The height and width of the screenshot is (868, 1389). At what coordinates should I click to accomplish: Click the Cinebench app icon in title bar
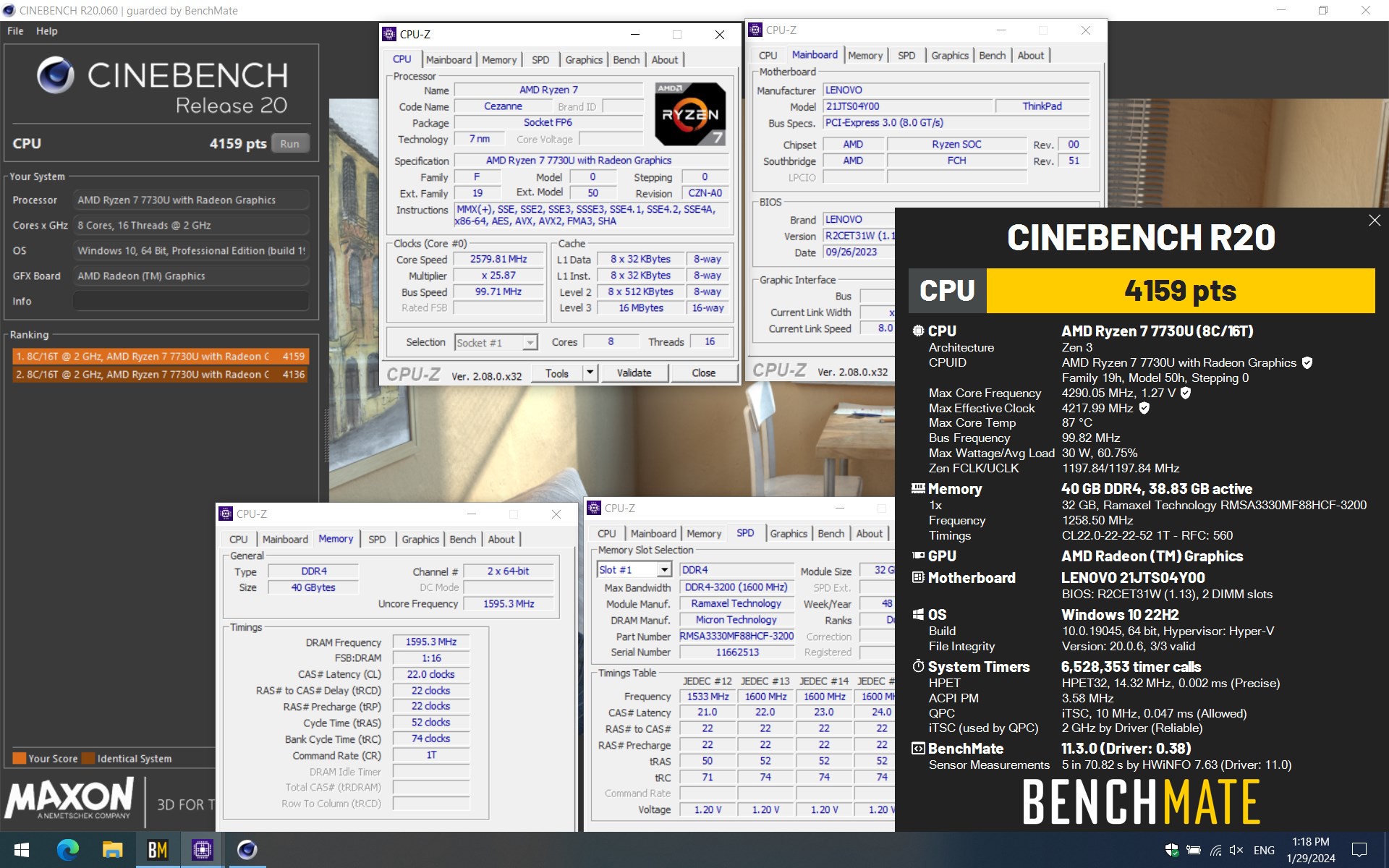(x=9, y=10)
